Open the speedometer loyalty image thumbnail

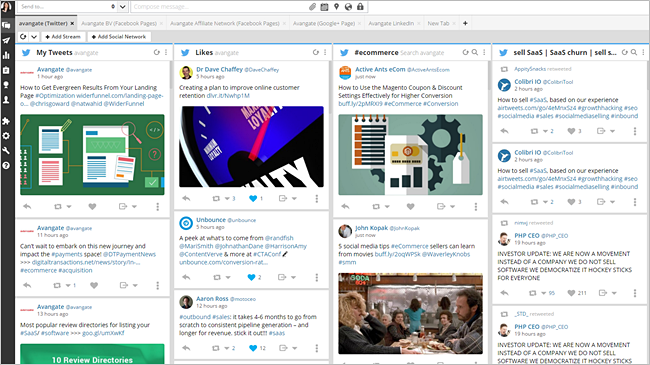pyautogui.click(x=251, y=146)
